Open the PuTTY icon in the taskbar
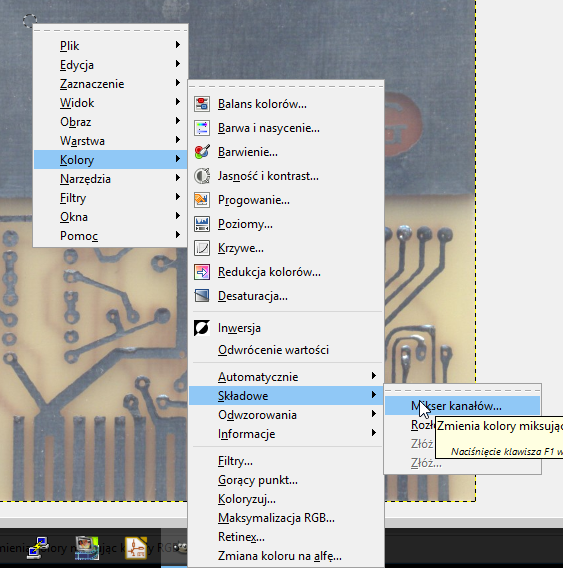Viewport: 563px width, 568px height. click(x=38, y=548)
